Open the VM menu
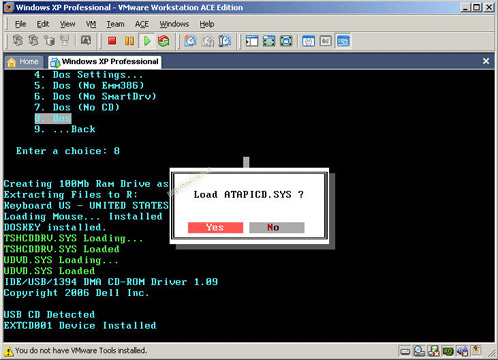Viewport: 498px width, 360px height. 91,24
